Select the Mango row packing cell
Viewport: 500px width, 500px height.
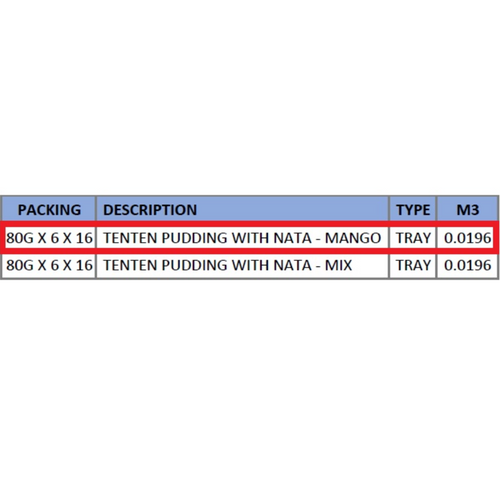(x=49, y=238)
